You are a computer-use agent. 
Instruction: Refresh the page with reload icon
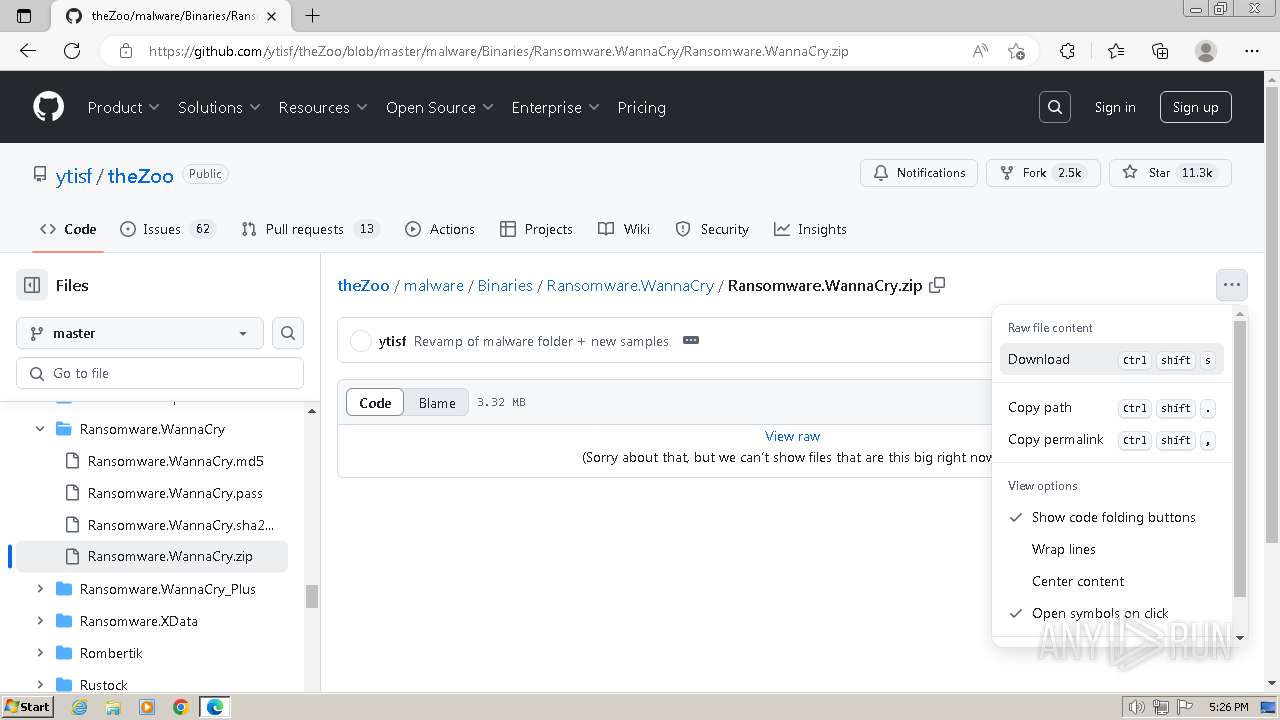coord(72,51)
